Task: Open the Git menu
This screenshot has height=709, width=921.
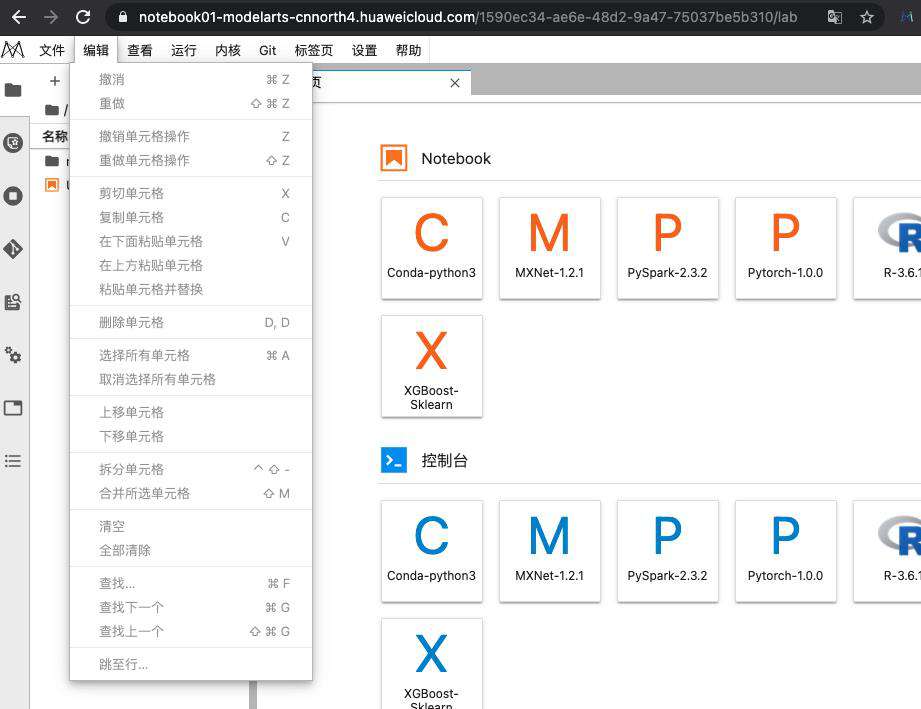Action: pos(268,51)
